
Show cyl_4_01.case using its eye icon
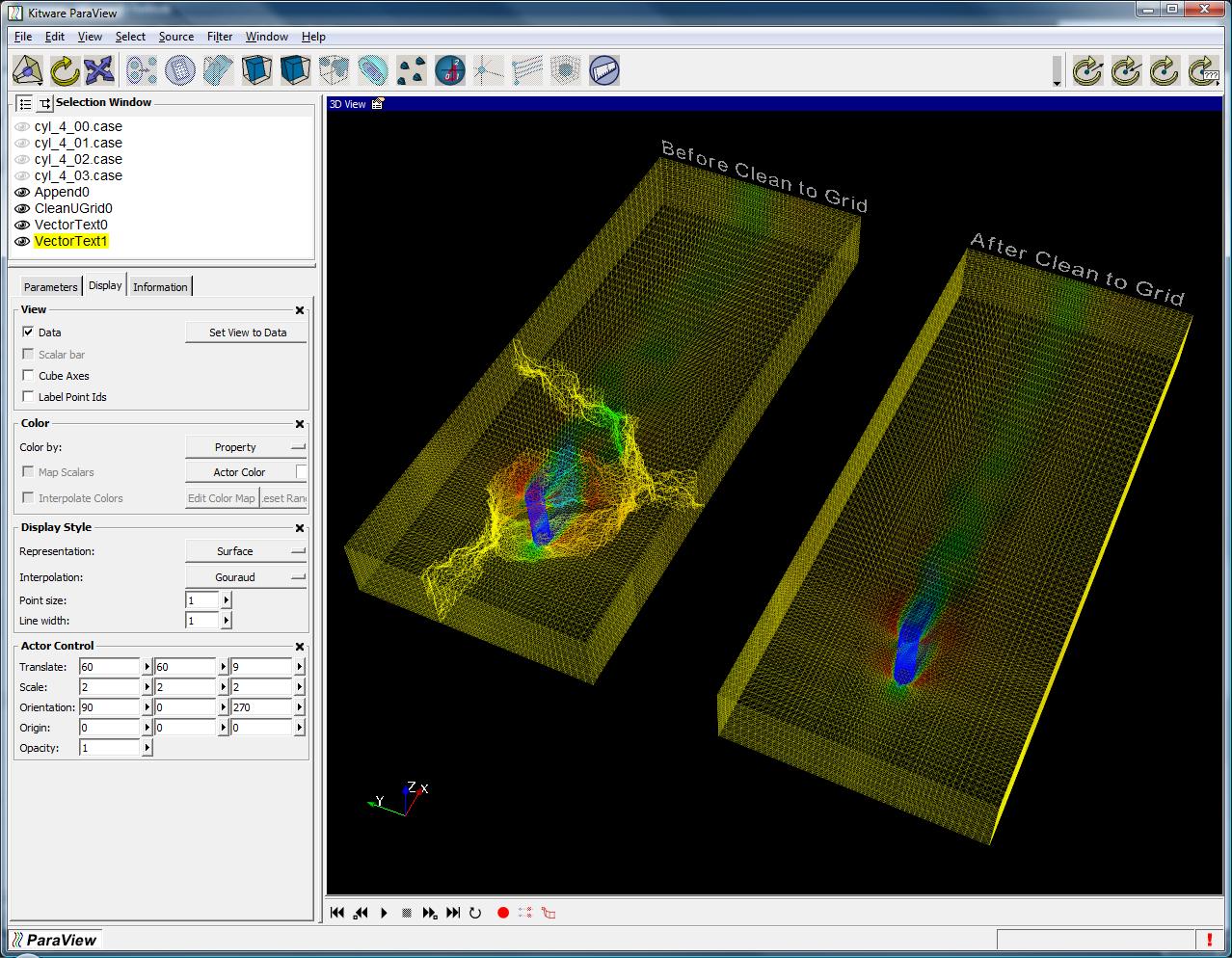(22, 144)
